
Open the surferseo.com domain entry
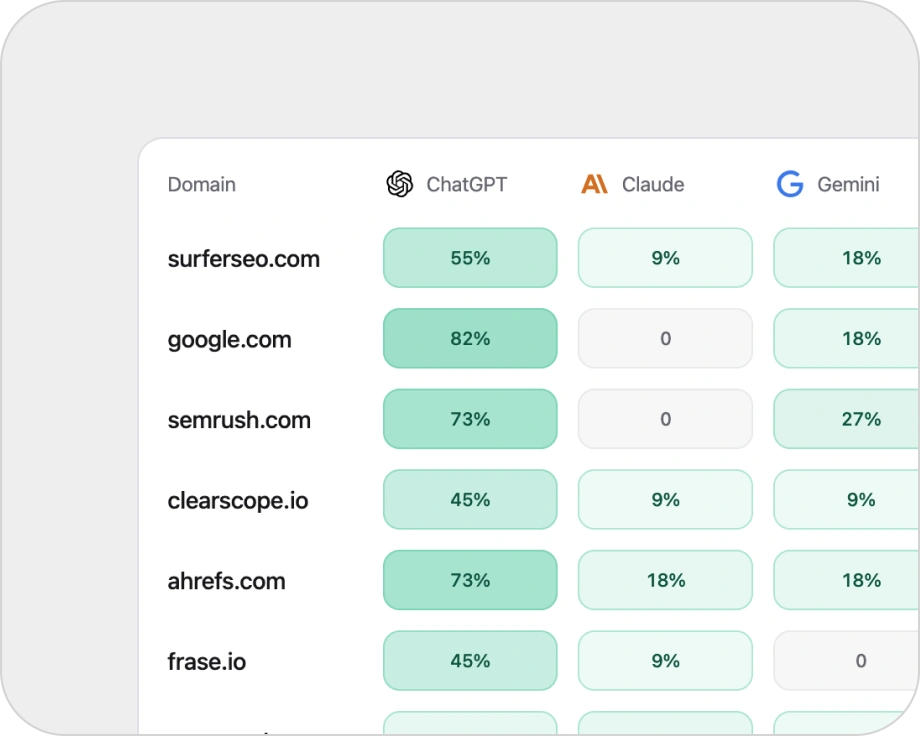[243, 258]
